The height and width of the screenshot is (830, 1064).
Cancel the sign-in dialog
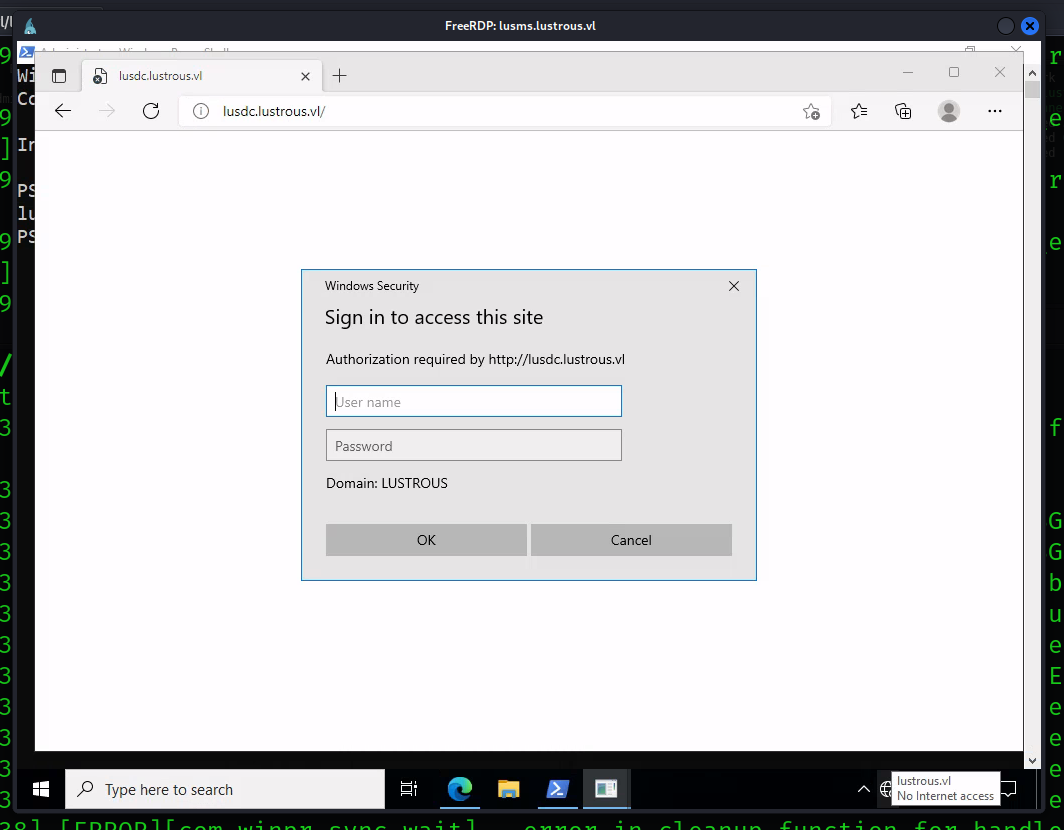click(631, 540)
